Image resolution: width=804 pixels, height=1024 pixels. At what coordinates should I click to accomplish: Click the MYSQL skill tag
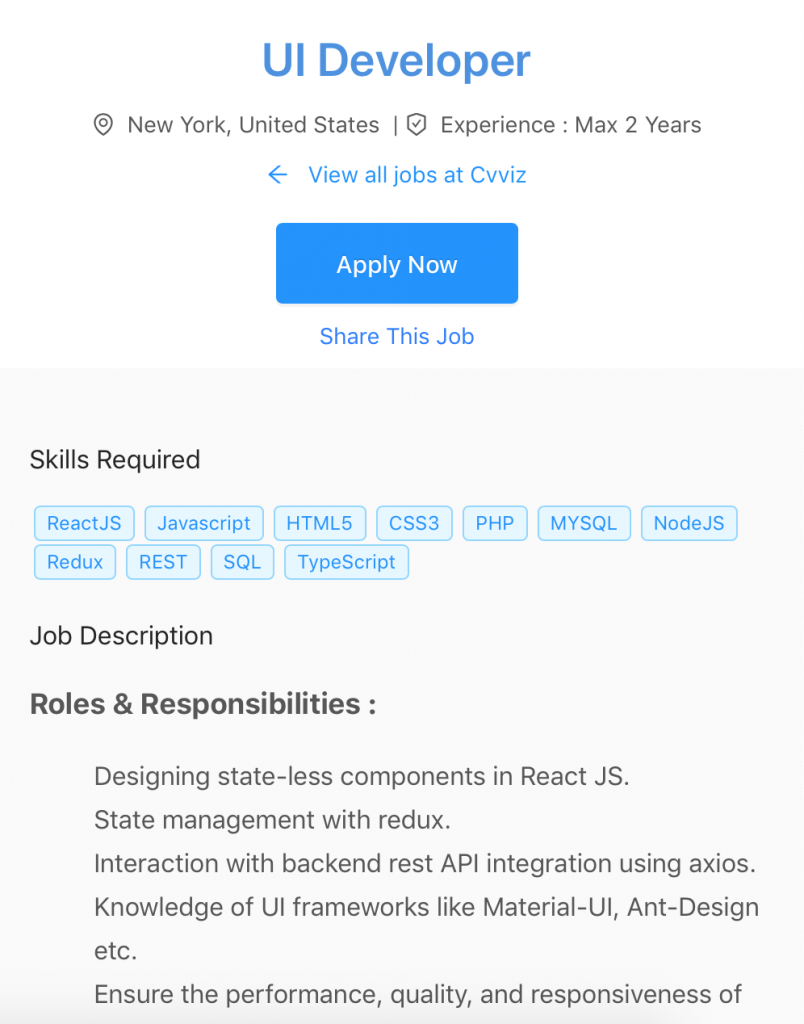point(584,523)
